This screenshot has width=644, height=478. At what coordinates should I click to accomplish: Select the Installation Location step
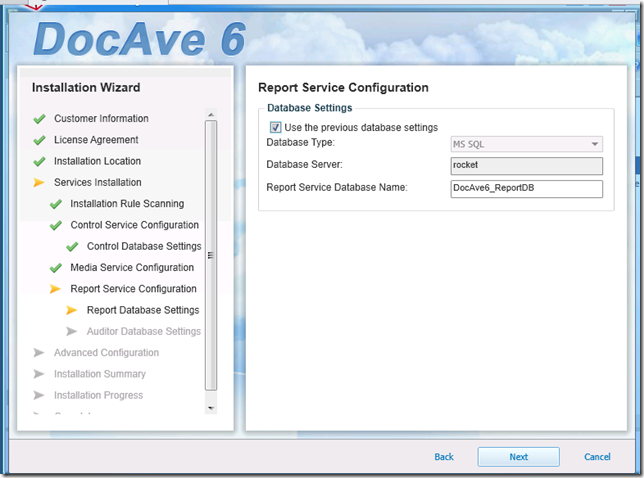point(97,161)
